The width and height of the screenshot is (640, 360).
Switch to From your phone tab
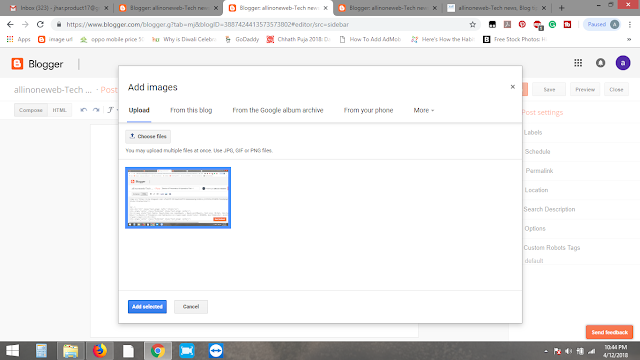368,110
